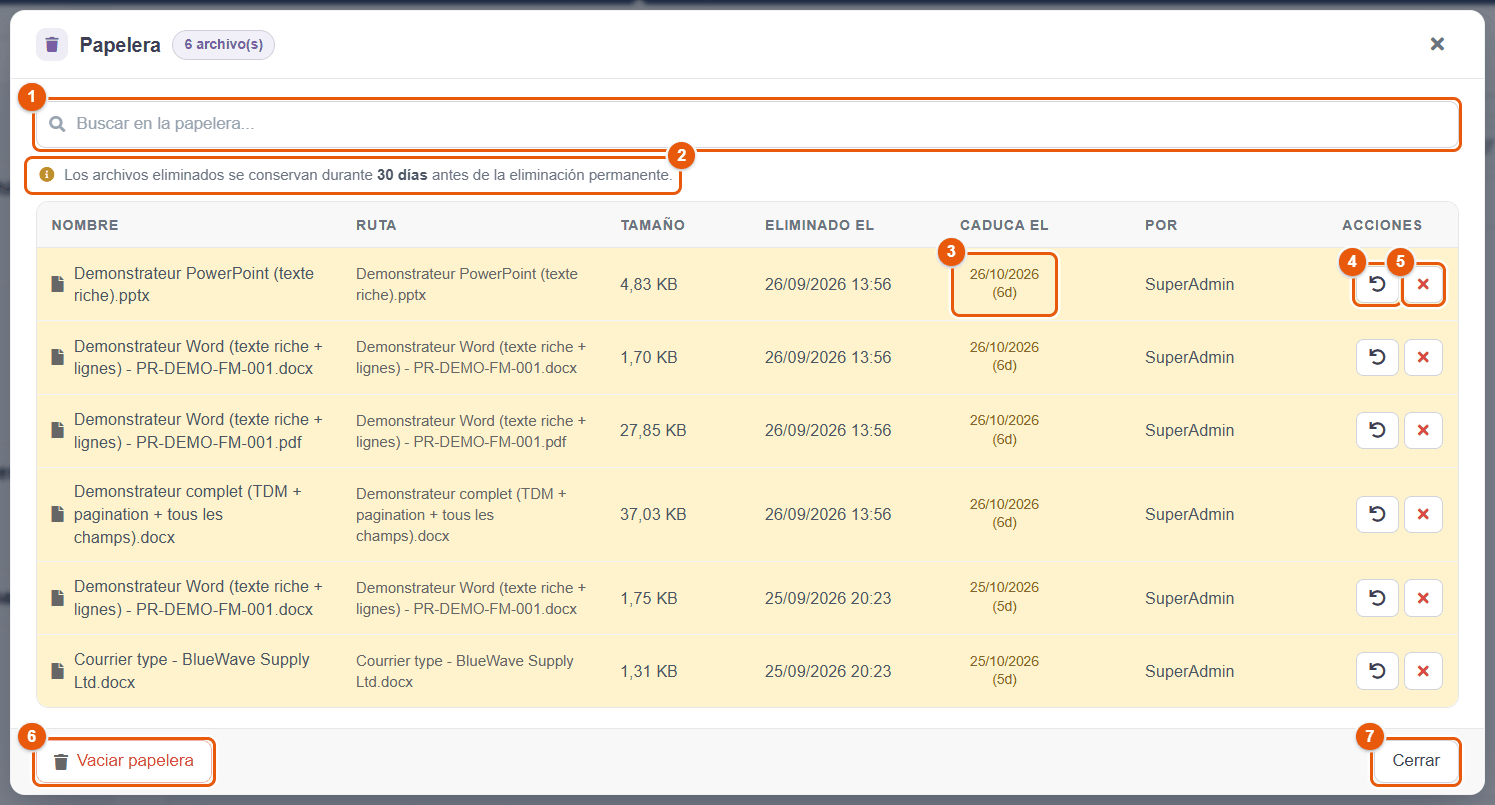This screenshot has height=805, width=1495.
Task: Restore the PR-DEMO-FM-001.pdf file
Action: [x=1377, y=431]
